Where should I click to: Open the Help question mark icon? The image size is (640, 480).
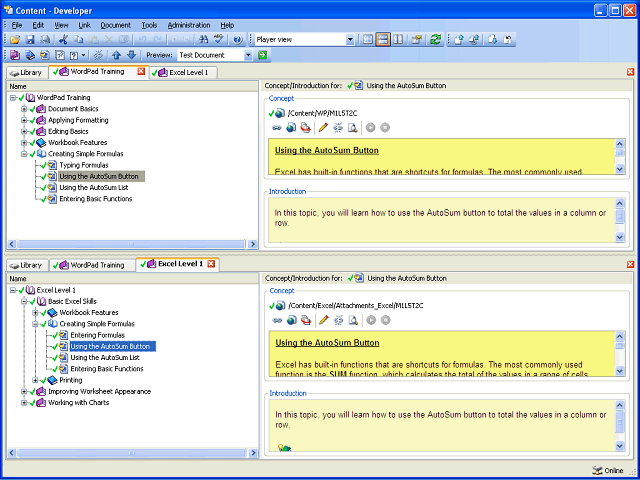[238, 40]
